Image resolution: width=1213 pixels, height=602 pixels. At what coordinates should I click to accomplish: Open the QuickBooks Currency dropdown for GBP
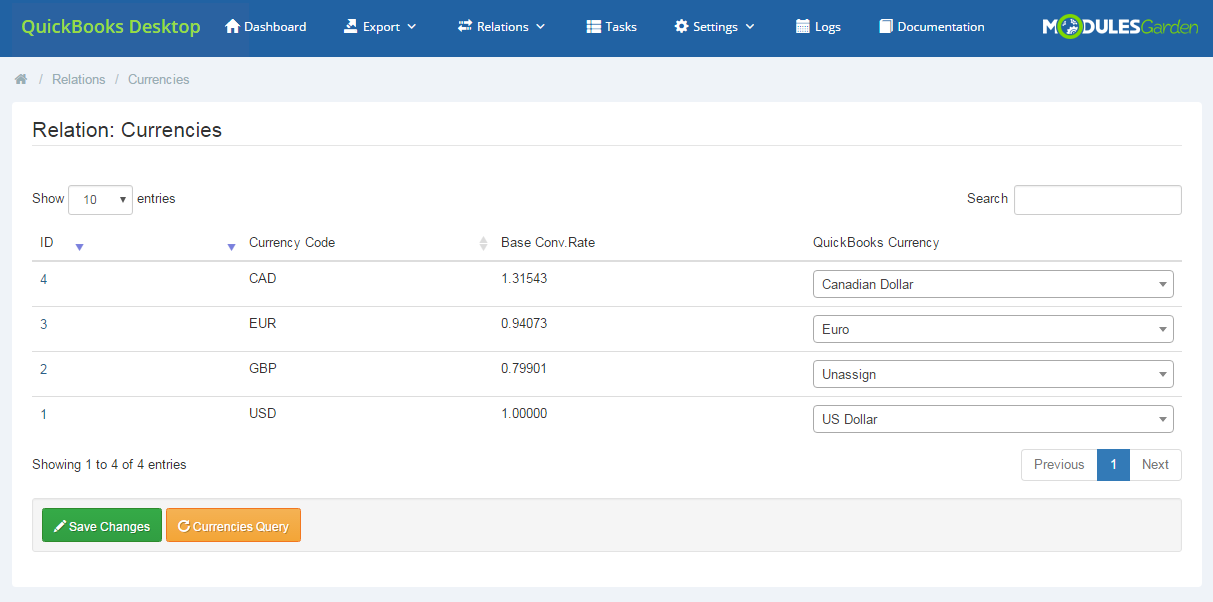point(992,373)
